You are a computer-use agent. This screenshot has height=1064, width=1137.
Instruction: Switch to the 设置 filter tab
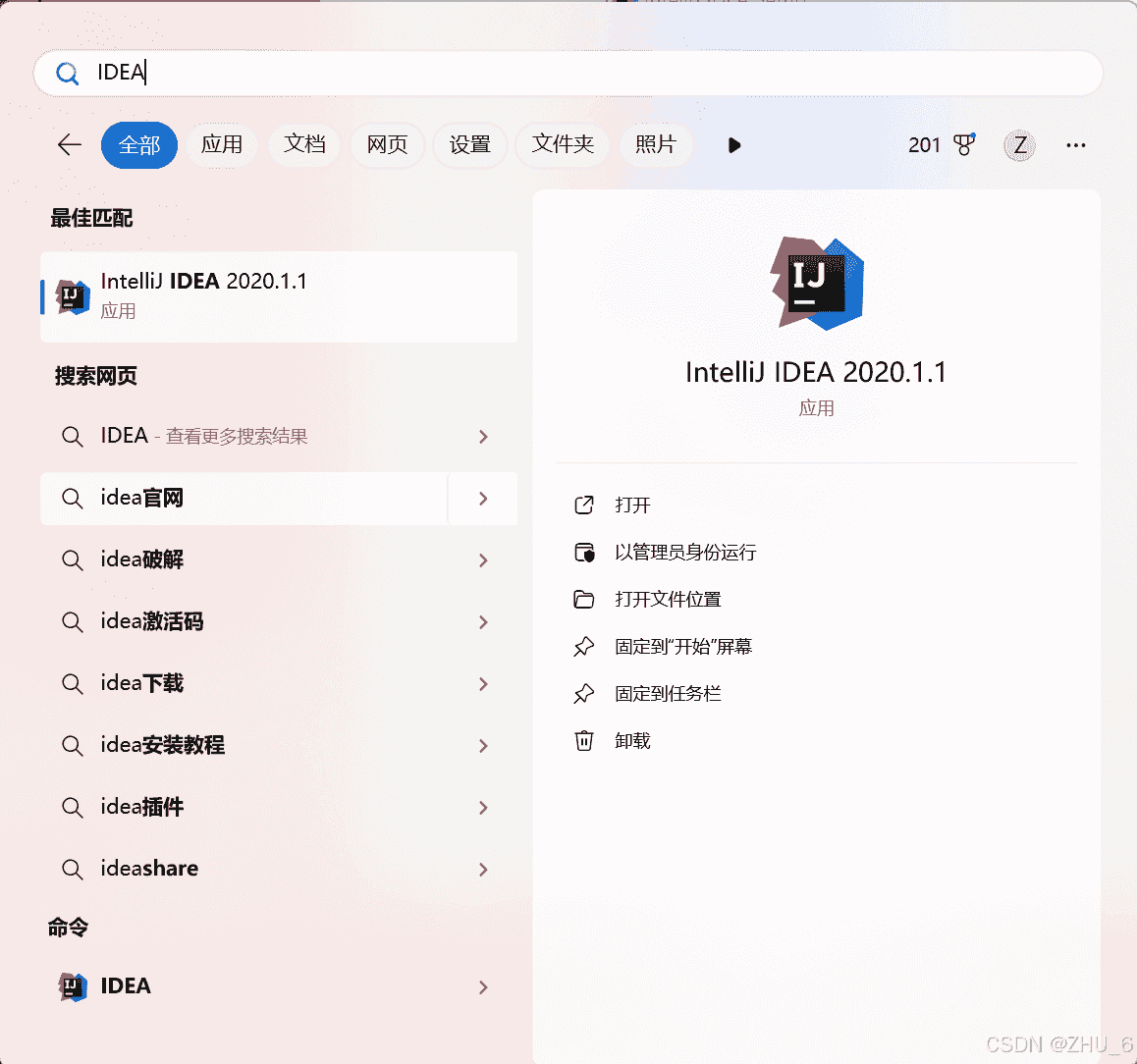point(470,145)
